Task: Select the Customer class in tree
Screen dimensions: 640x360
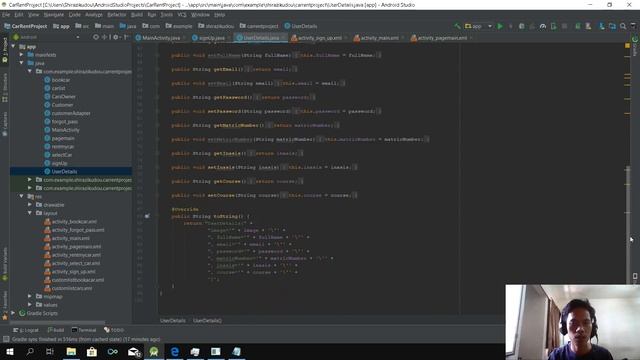Action: click(62, 105)
